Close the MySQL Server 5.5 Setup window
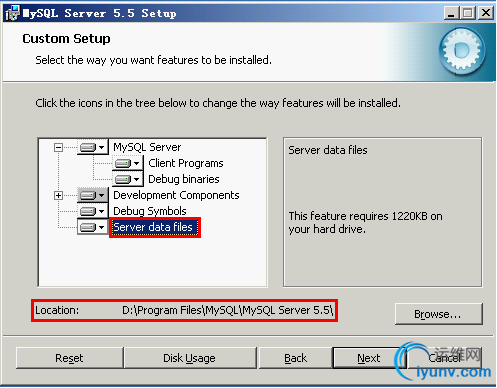 click(486, 13)
